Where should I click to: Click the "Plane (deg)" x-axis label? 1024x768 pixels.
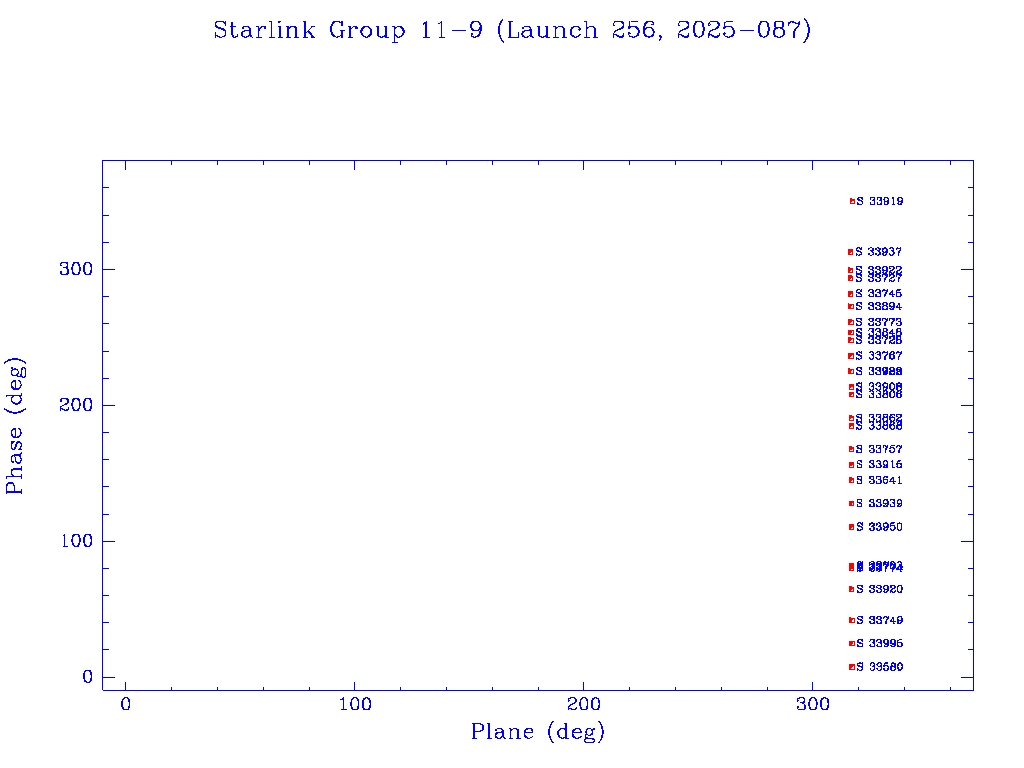pos(538,733)
